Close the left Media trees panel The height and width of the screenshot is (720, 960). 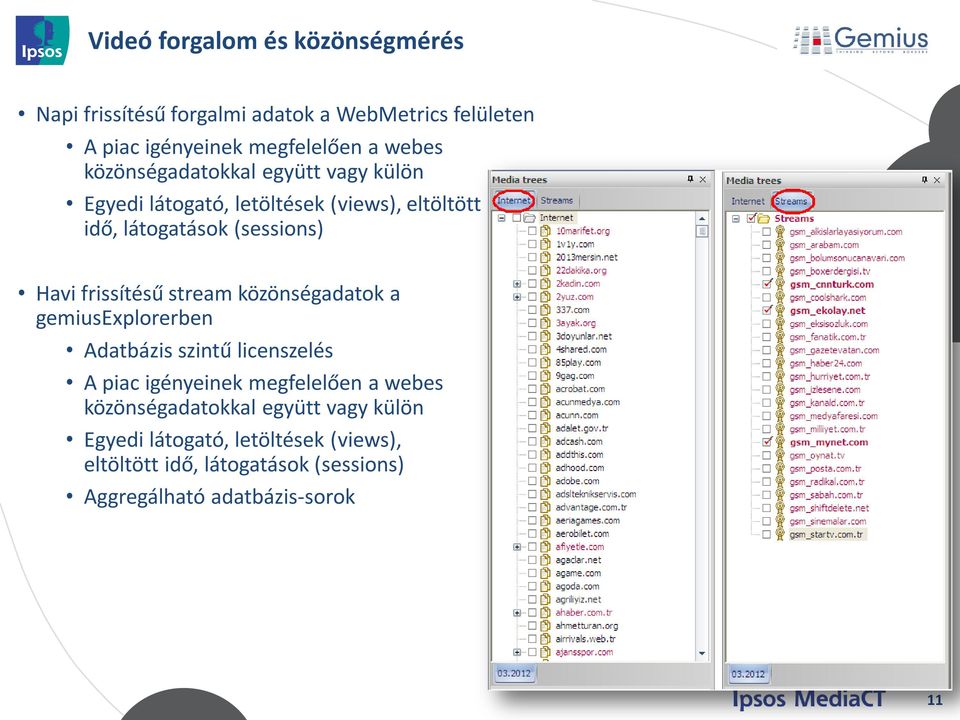point(703,179)
